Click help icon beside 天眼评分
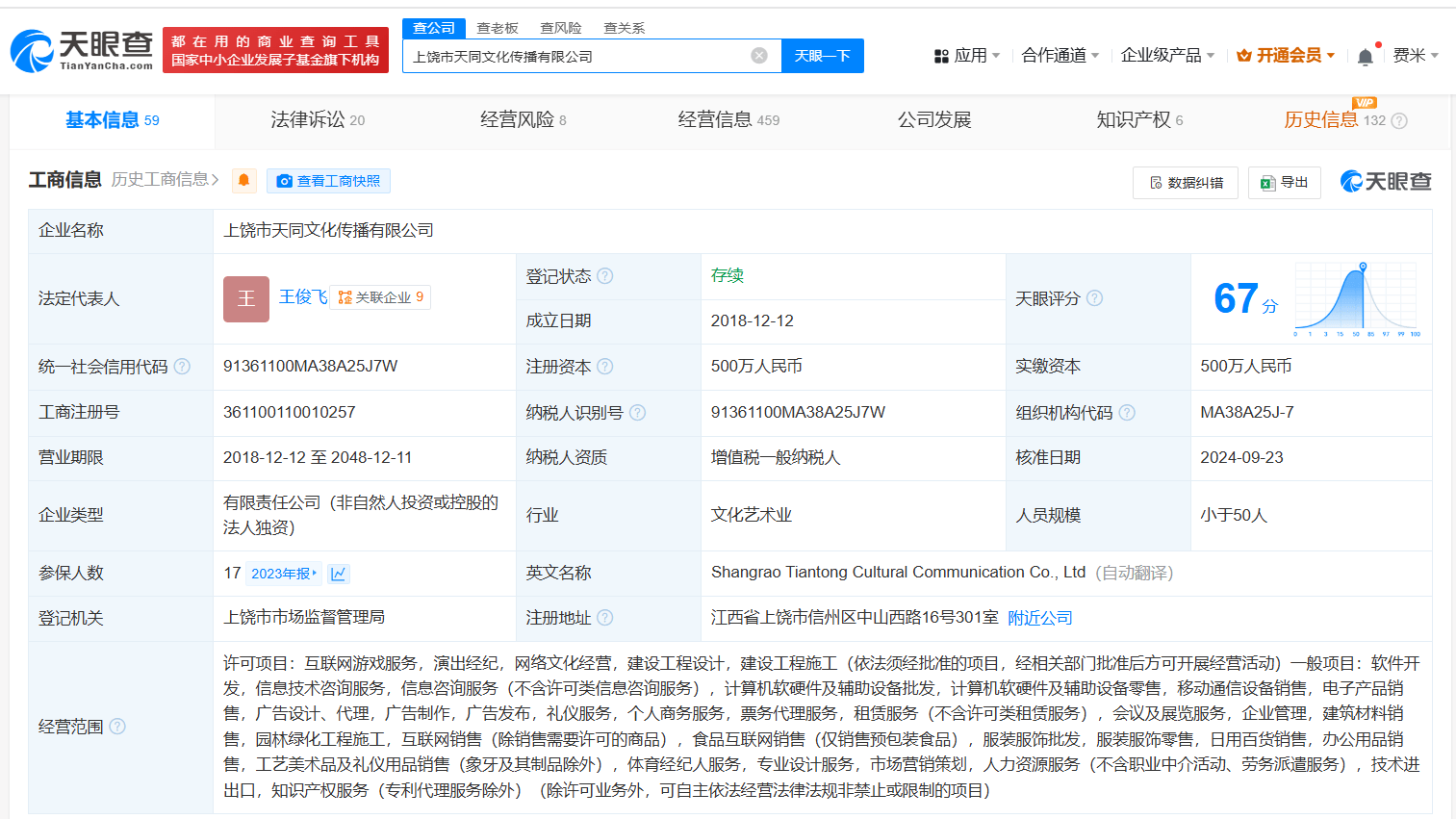The image size is (1456, 819). pos(1094,298)
